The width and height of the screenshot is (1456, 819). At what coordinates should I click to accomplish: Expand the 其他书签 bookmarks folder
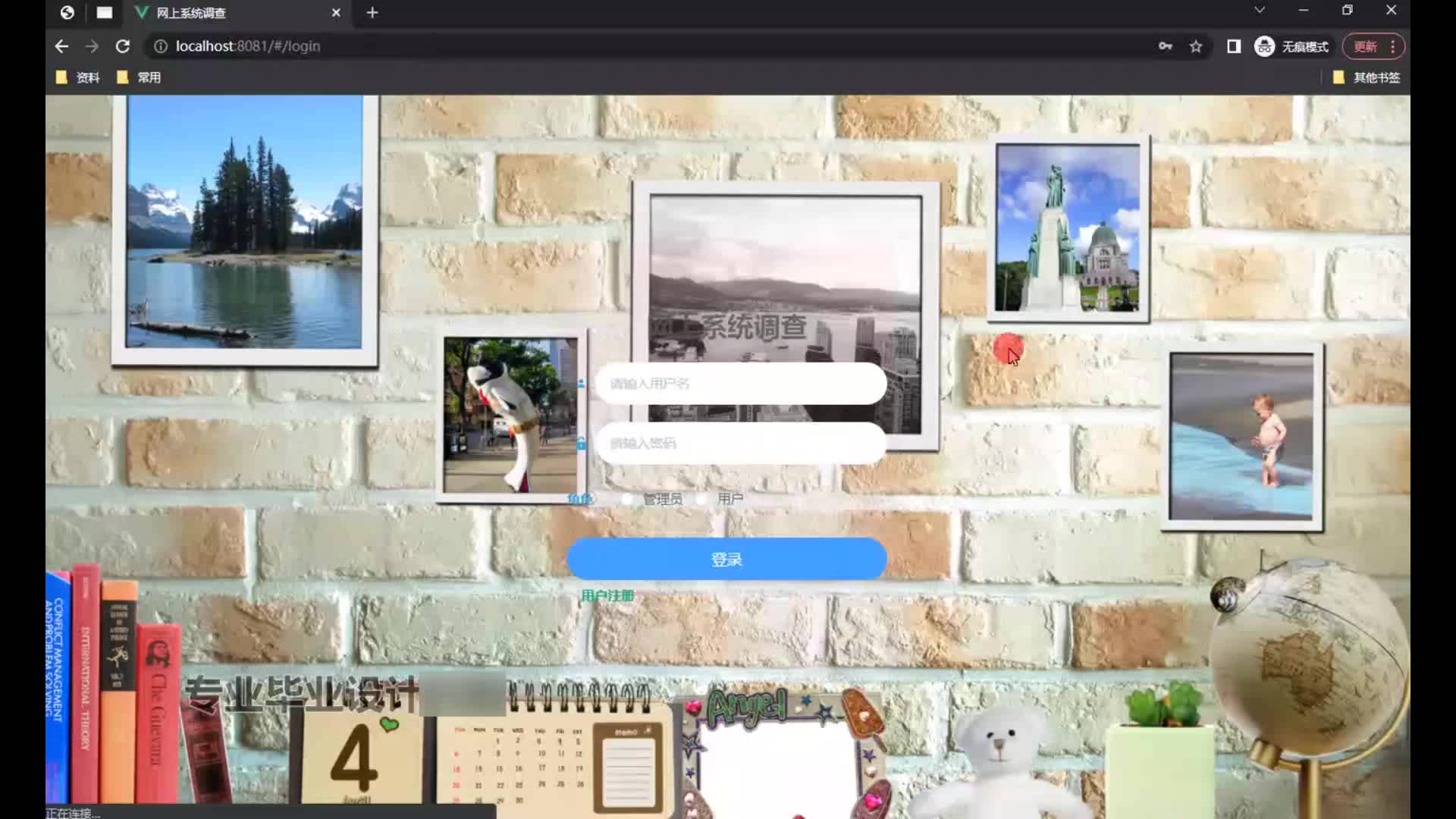click(1367, 77)
